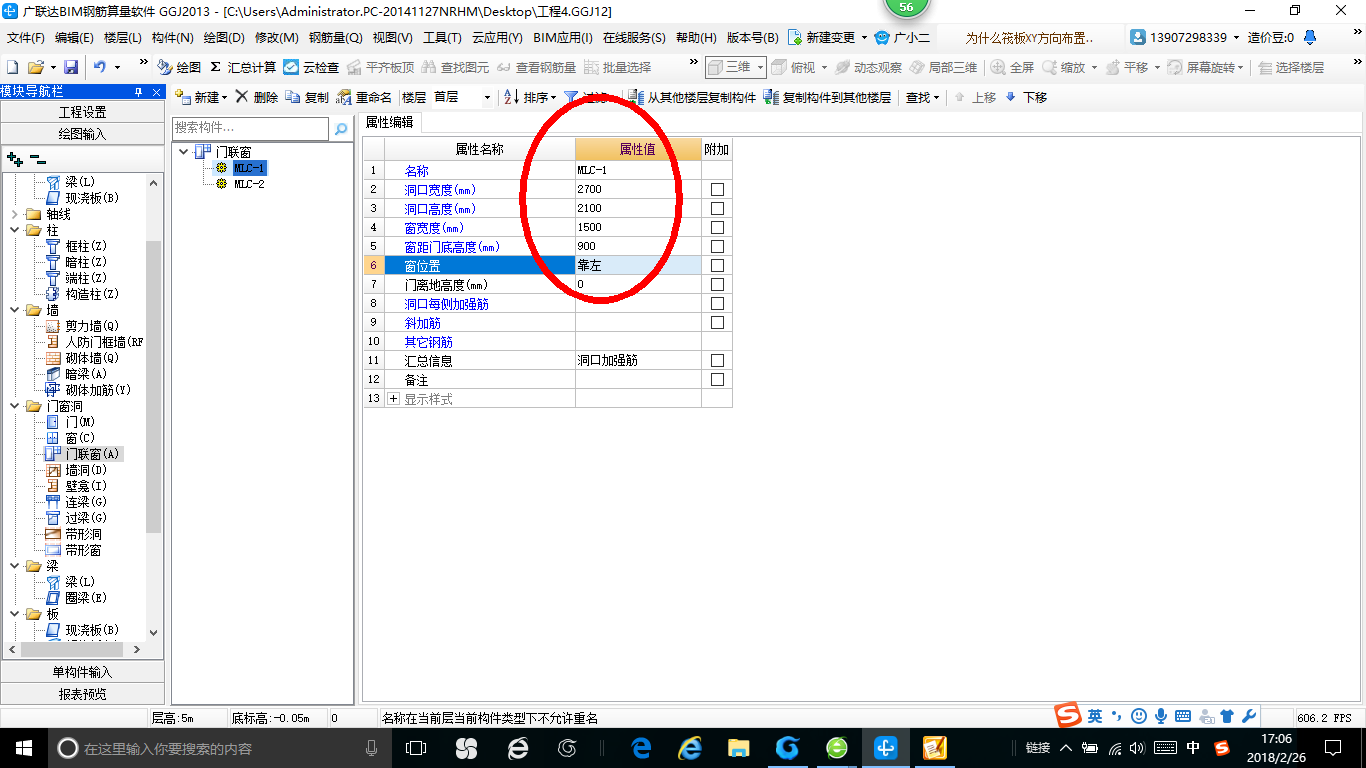1366x768 pixels.
Task: Click 复制构件到其他楼层 button
Action: [x=827, y=97]
